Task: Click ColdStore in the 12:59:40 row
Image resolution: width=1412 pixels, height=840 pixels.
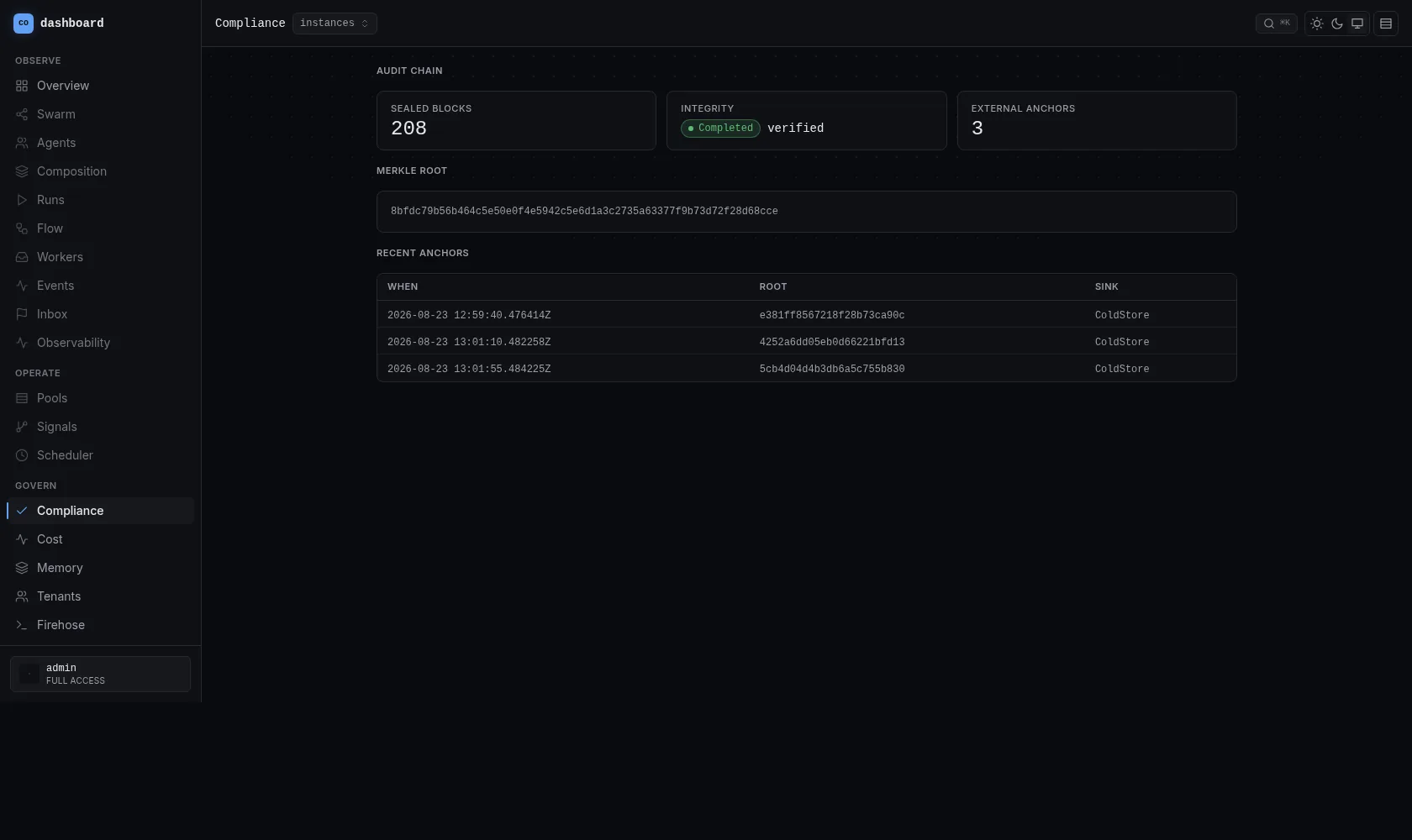Action: point(1122,316)
